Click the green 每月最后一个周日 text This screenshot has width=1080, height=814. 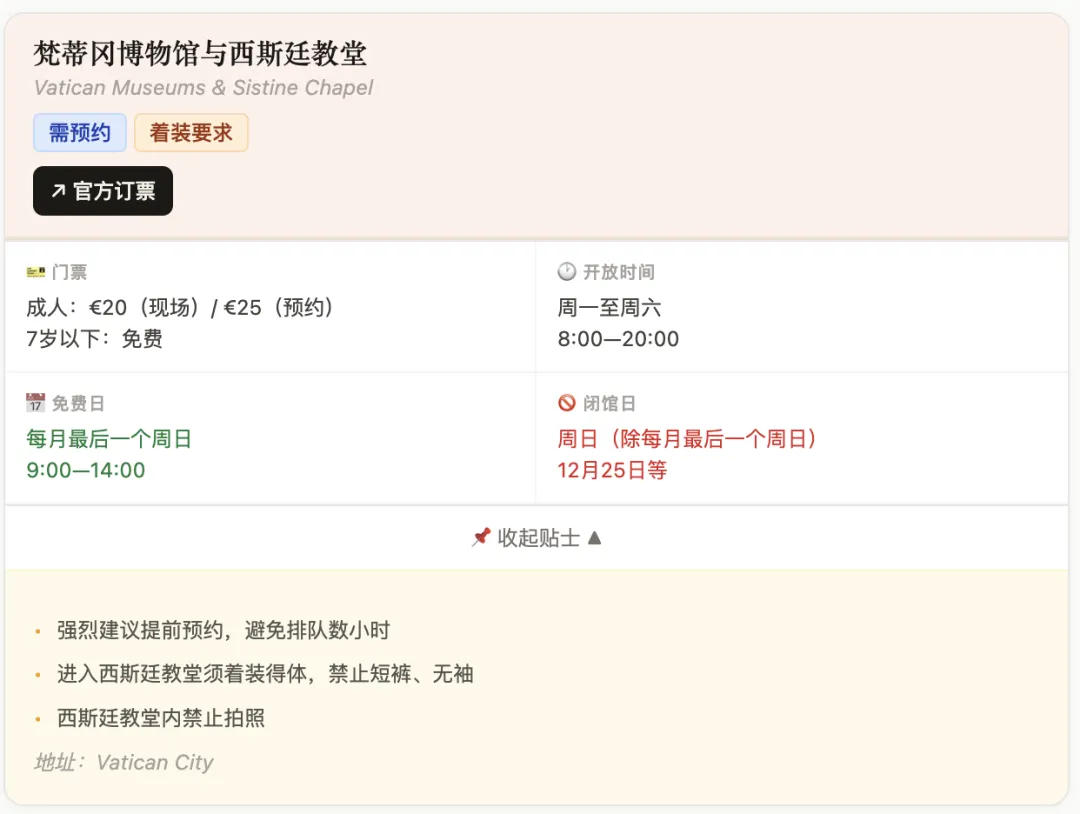click(x=109, y=439)
